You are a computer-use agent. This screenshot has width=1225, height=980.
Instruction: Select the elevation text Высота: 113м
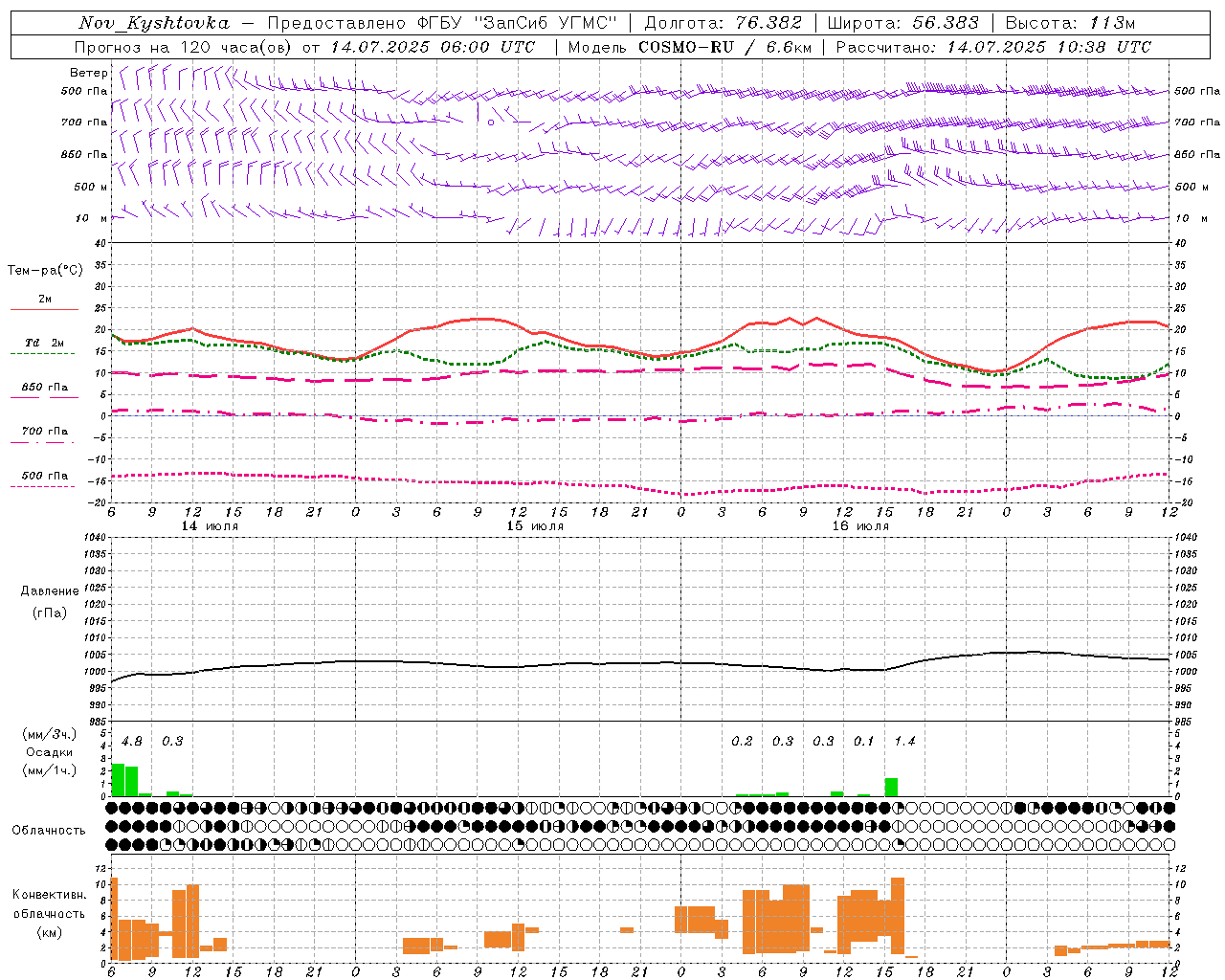(x=1070, y=23)
